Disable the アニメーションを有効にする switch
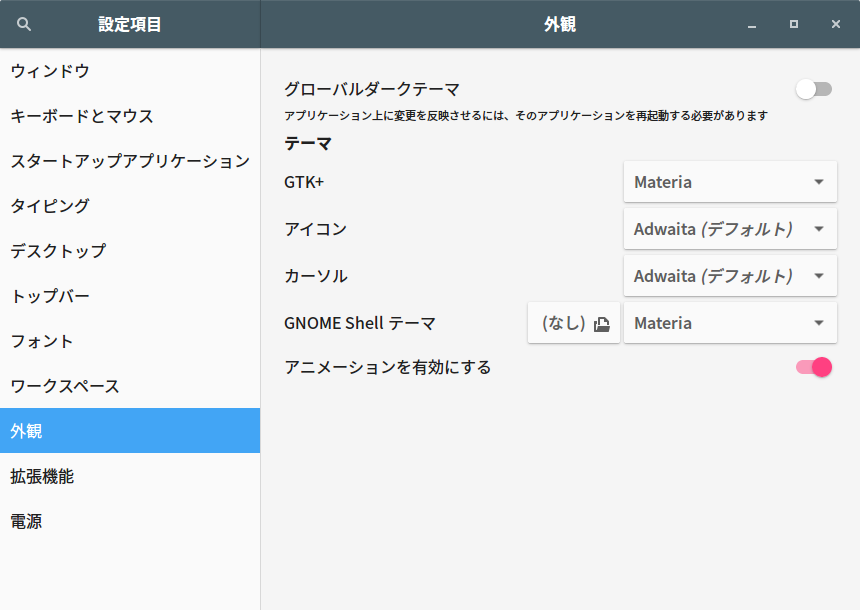 coord(814,367)
